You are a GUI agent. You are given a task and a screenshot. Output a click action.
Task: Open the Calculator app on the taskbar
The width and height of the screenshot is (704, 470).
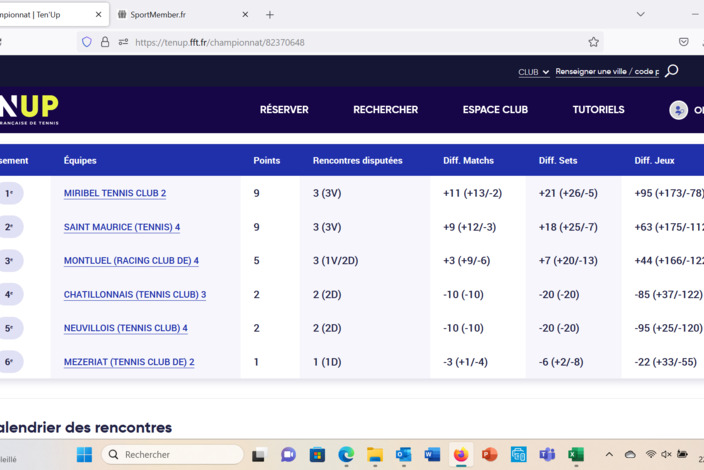pos(519,455)
